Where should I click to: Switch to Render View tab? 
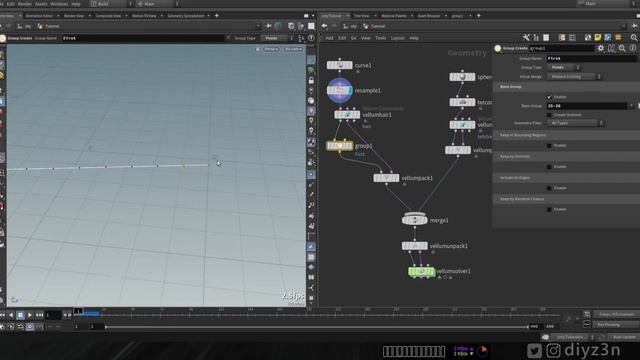(x=73, y=16)
